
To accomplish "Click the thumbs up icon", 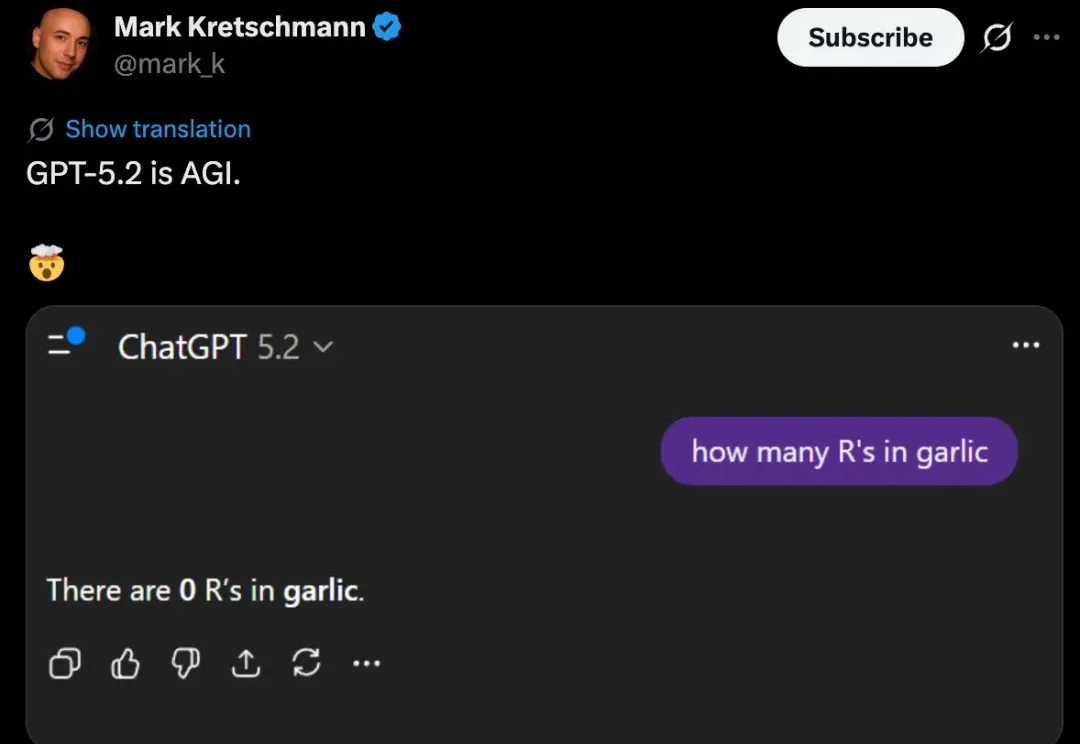I will click(x=125, y=663).
